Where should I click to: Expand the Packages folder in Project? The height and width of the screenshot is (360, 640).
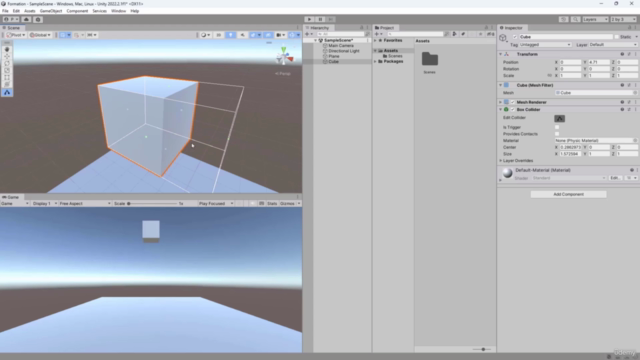[376, 61]
